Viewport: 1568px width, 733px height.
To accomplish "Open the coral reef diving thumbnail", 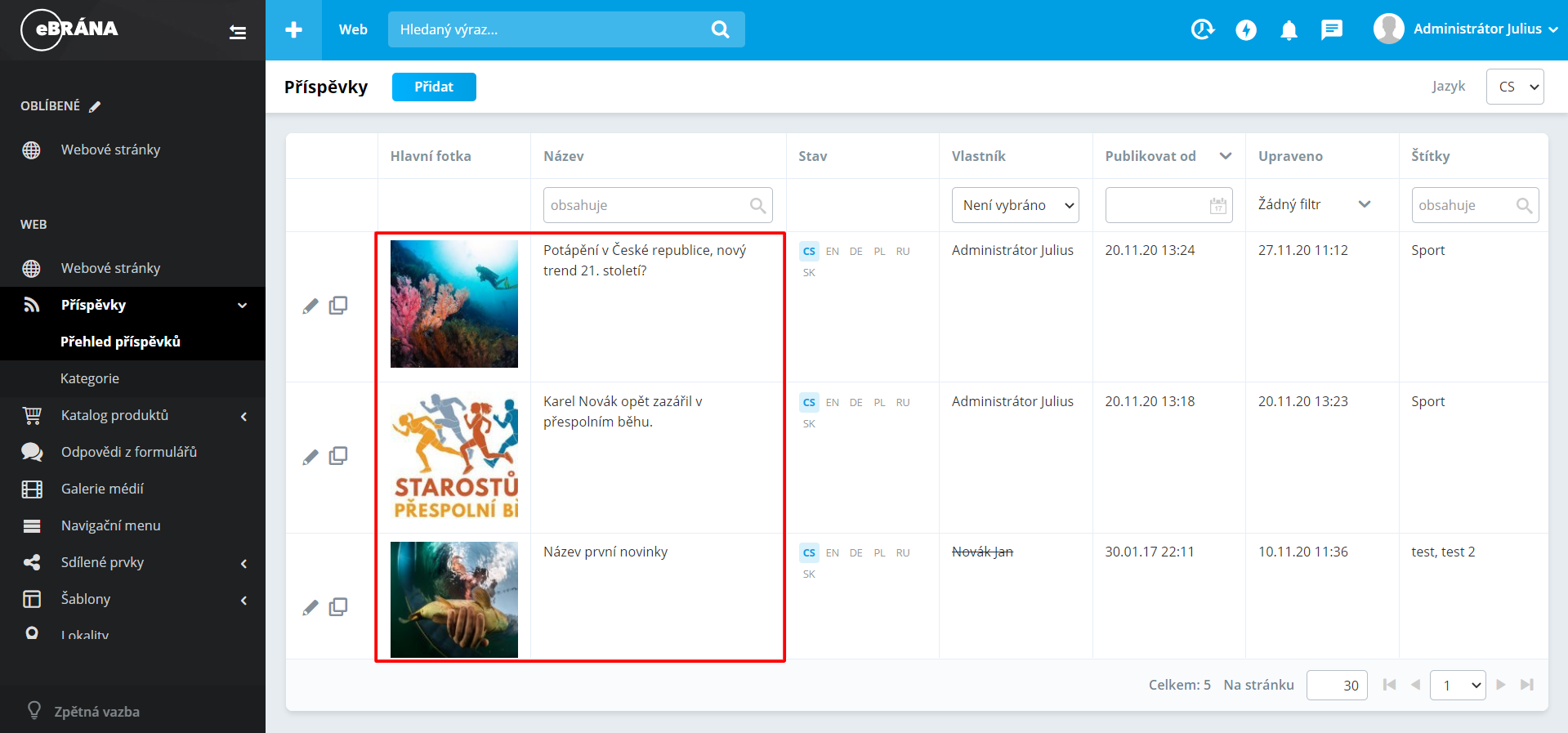I will tap(454, 304).
